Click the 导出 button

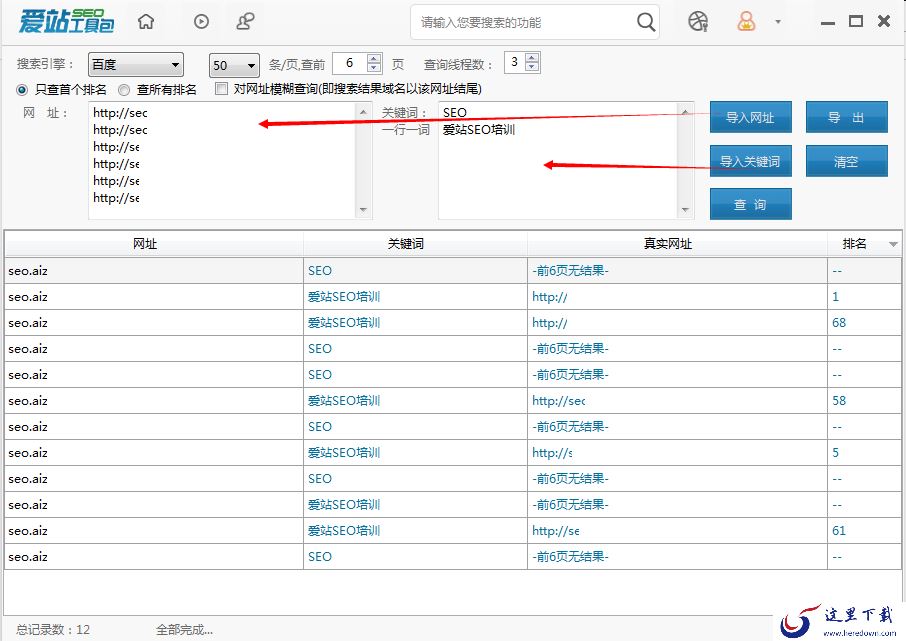pos(846,117)
